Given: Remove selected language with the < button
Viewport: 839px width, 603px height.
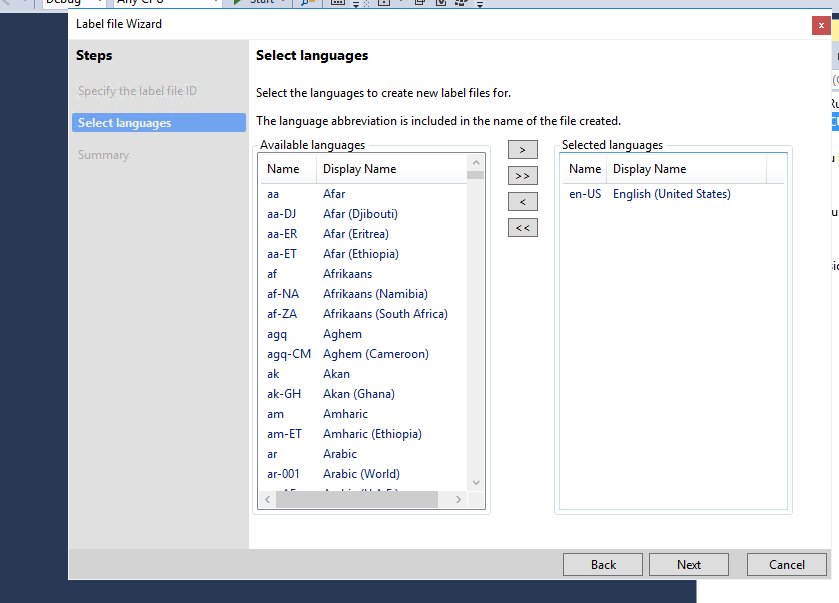Looking at the screenshot, I should coord(523,202).
